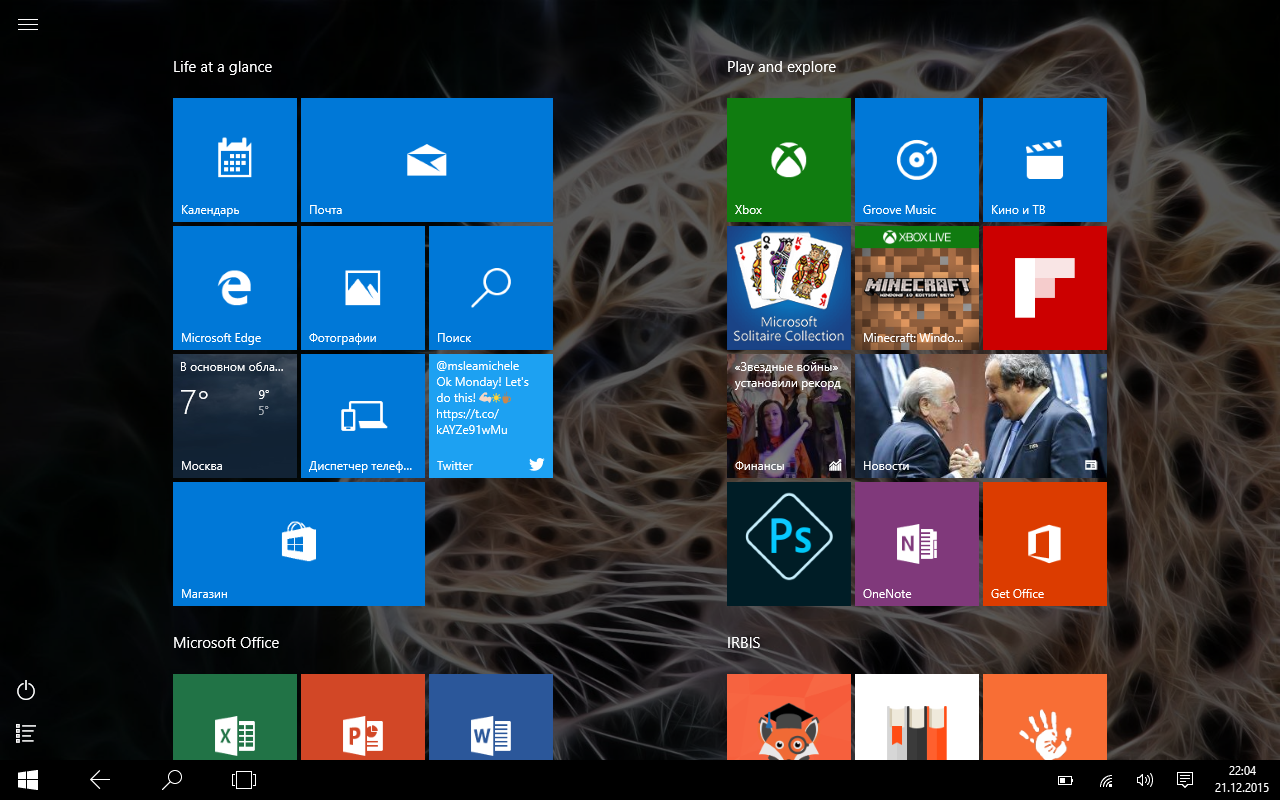The image size is (1280, 800).
Task: Open the Кино и ТВ tile
Action: click(1045, 159)
